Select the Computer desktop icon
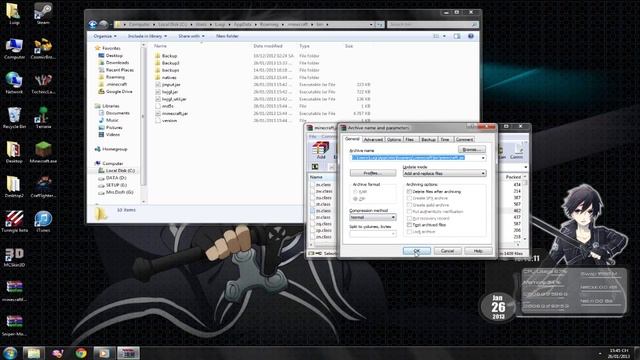The image size is (640, 360). 14,48
